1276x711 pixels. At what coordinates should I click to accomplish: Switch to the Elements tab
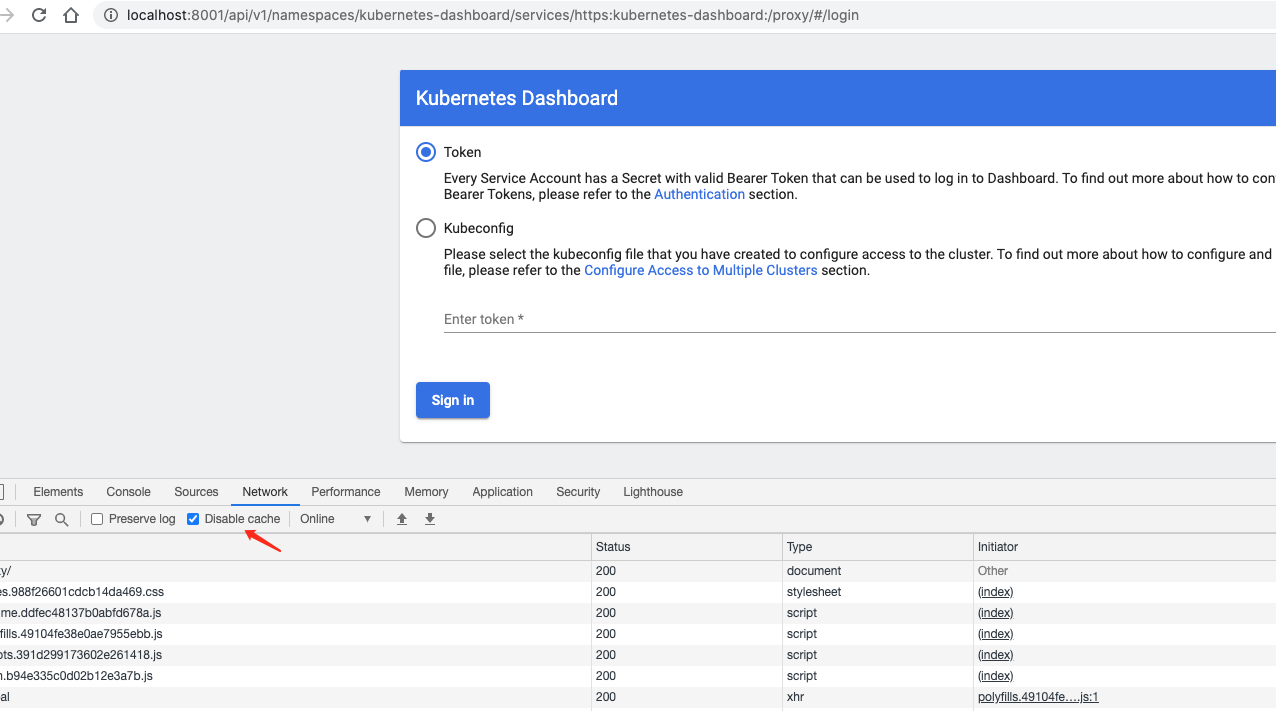coord(58,492)
